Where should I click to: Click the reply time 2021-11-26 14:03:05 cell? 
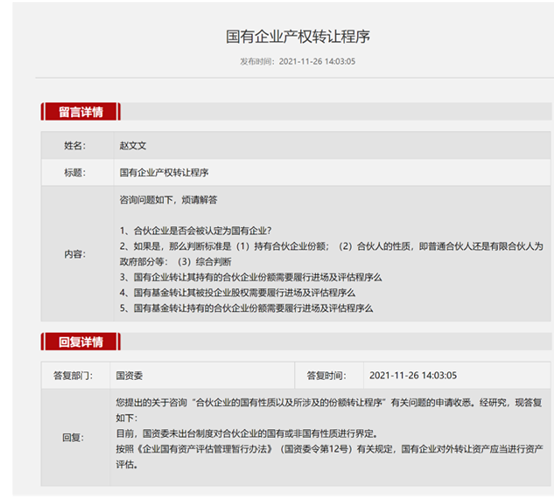pyautogui.click(x=457, y=375)
